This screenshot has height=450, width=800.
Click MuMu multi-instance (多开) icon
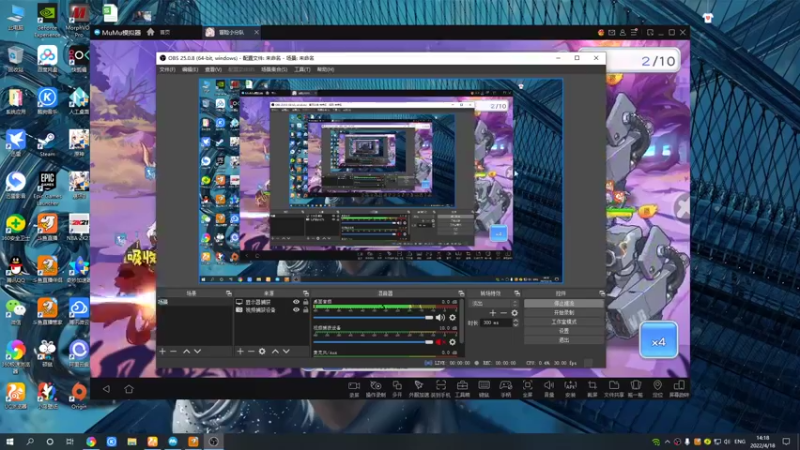397,386
